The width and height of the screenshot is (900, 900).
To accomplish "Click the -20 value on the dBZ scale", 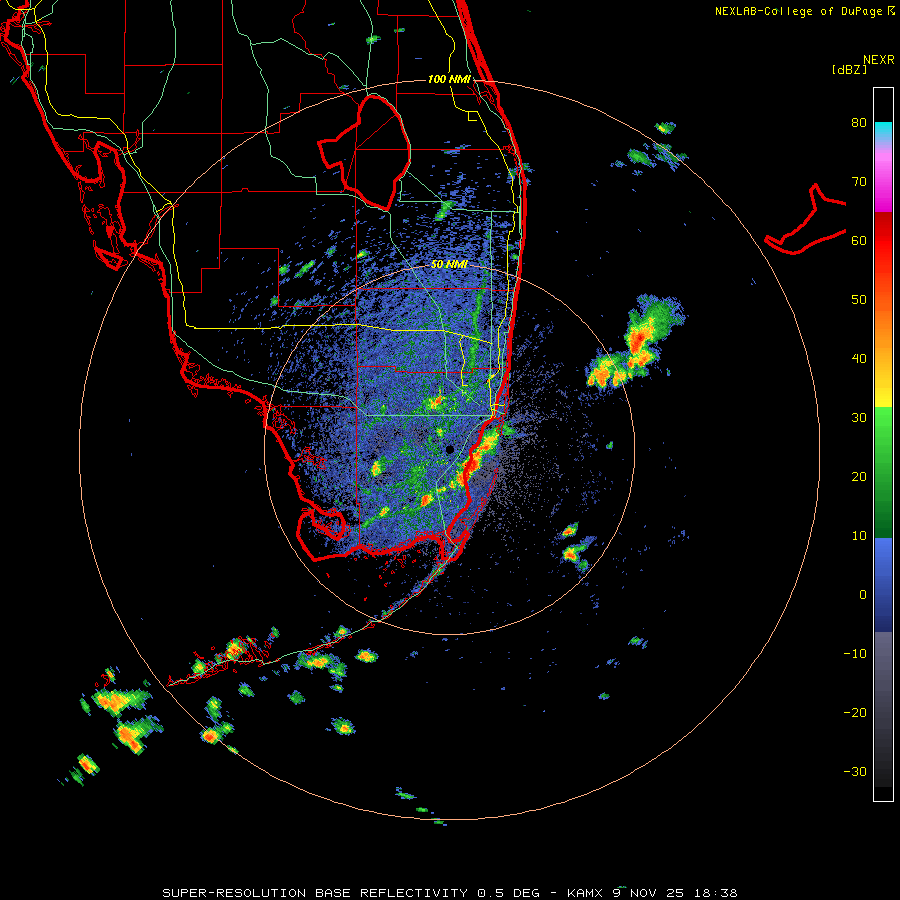I will [x=855, y=712].
